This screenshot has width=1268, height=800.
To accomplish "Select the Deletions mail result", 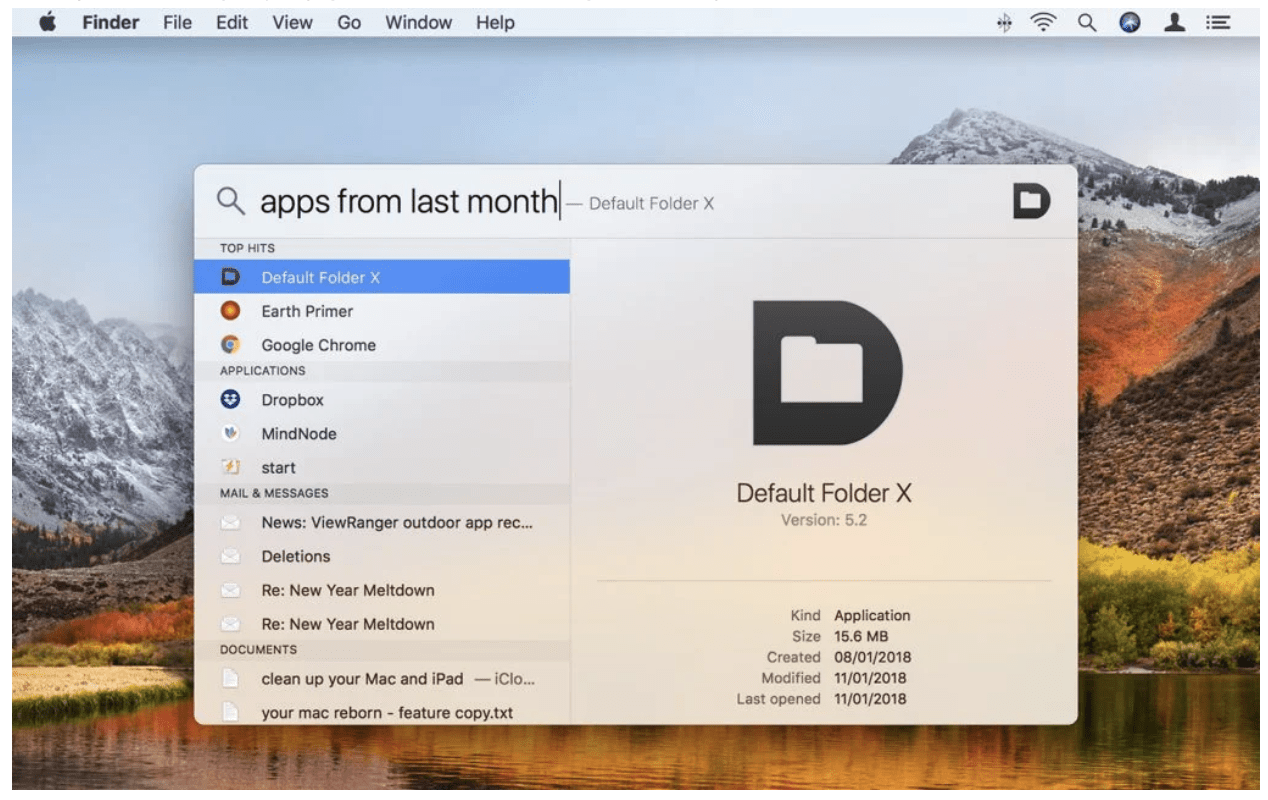I will point(295,556).
